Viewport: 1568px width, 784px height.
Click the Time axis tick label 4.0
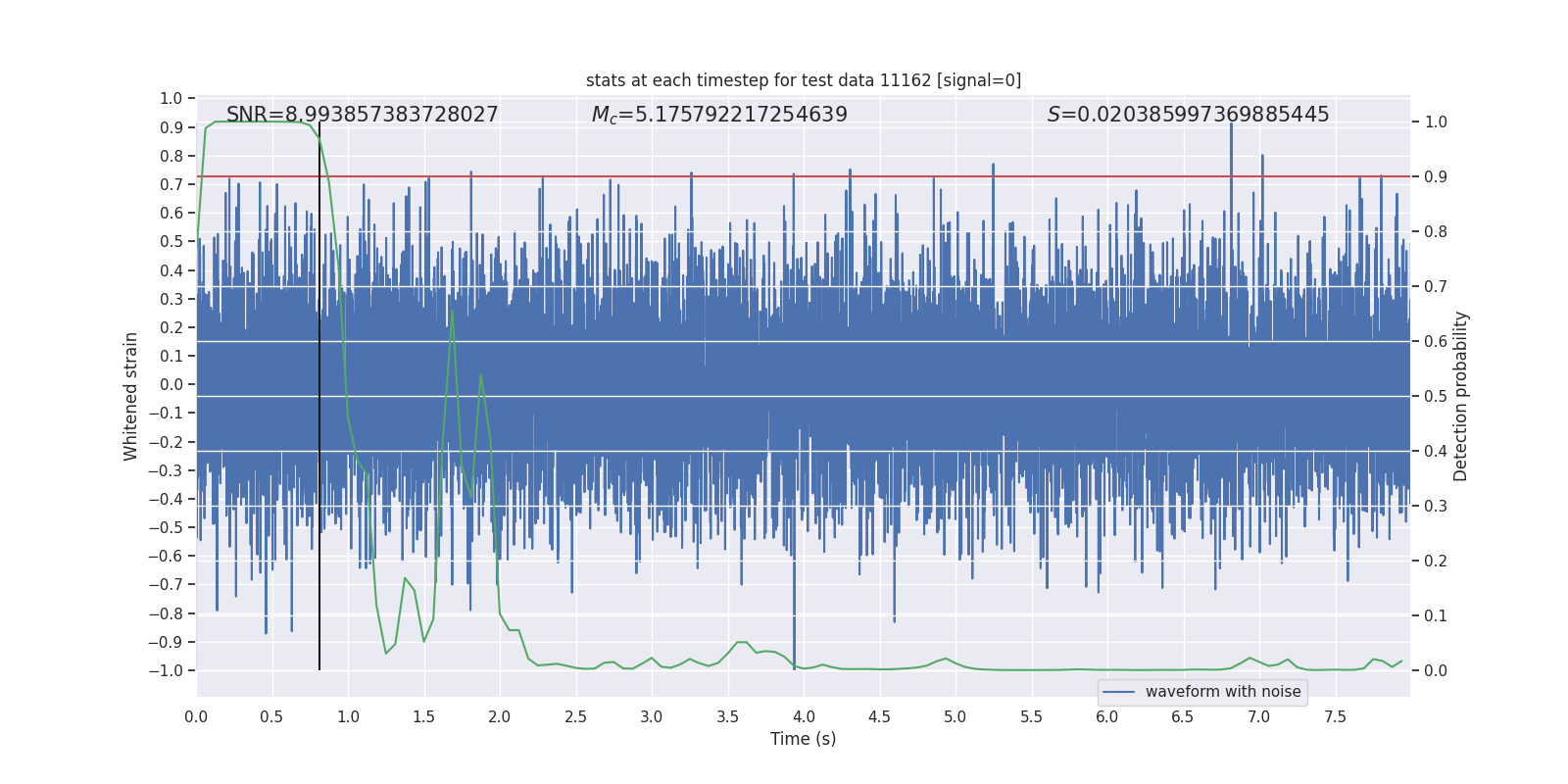pos(804,717)
